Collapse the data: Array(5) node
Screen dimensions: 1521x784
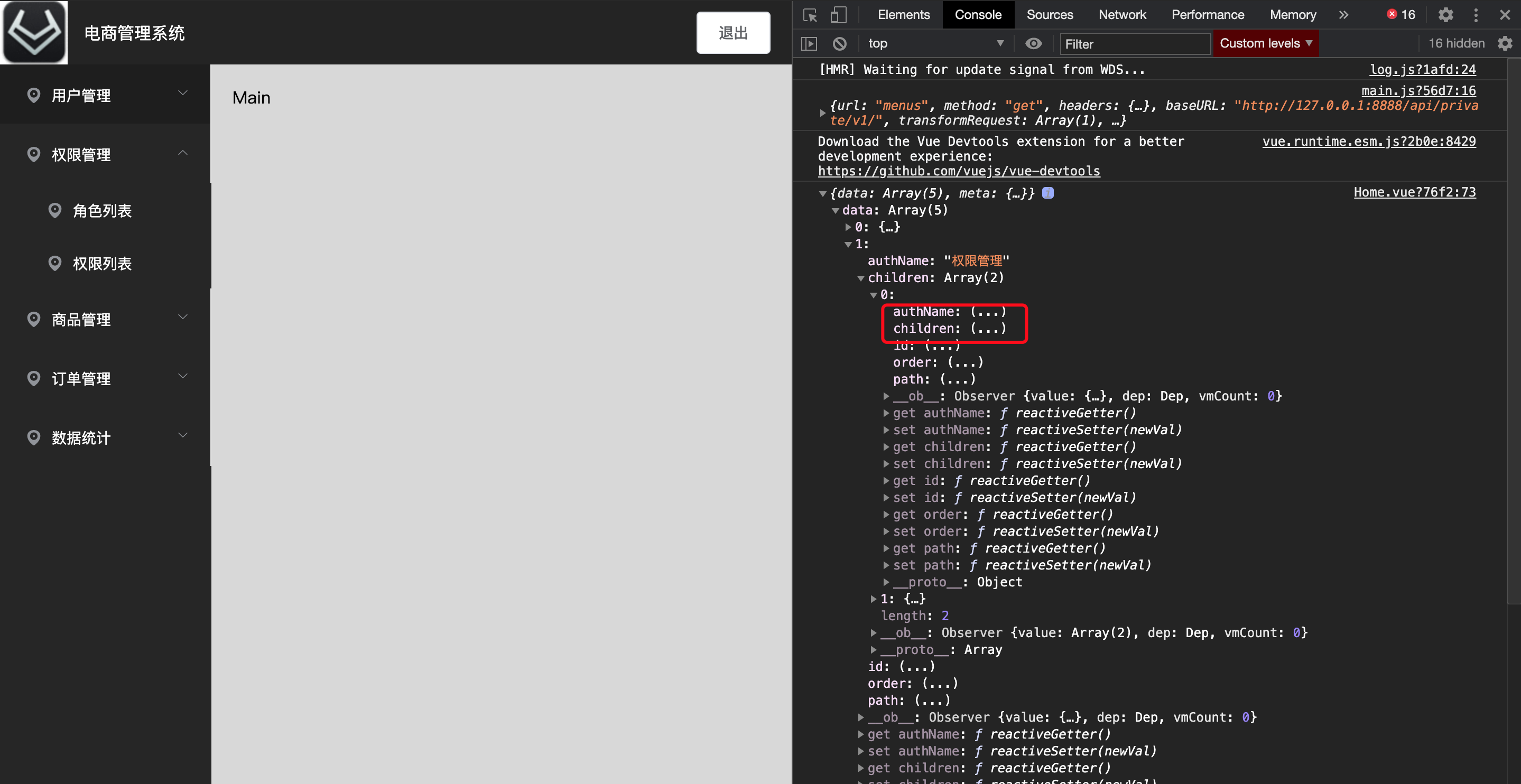coord(835,211)
